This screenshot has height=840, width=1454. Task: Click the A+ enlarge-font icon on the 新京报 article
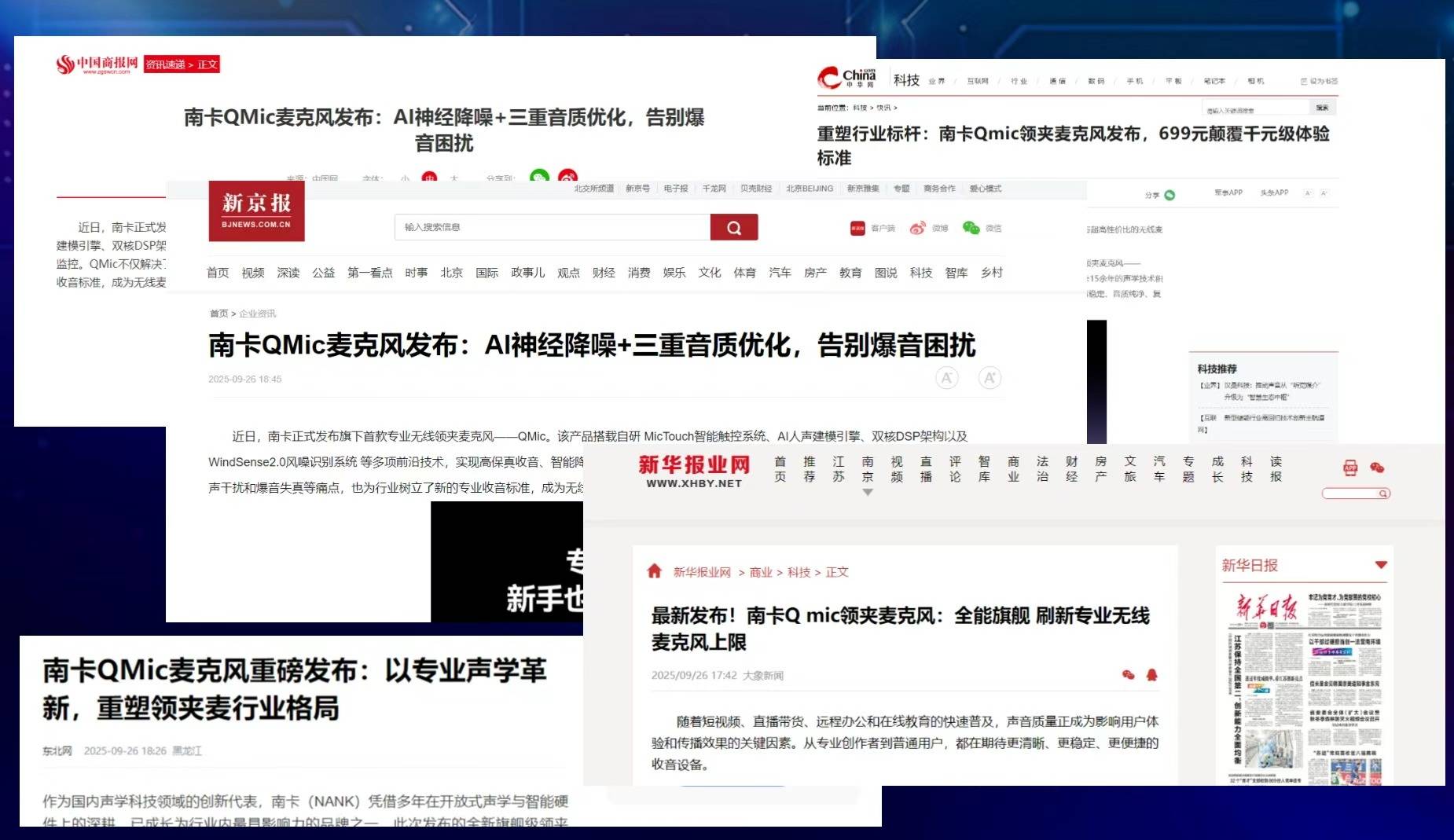pos(989,378)
